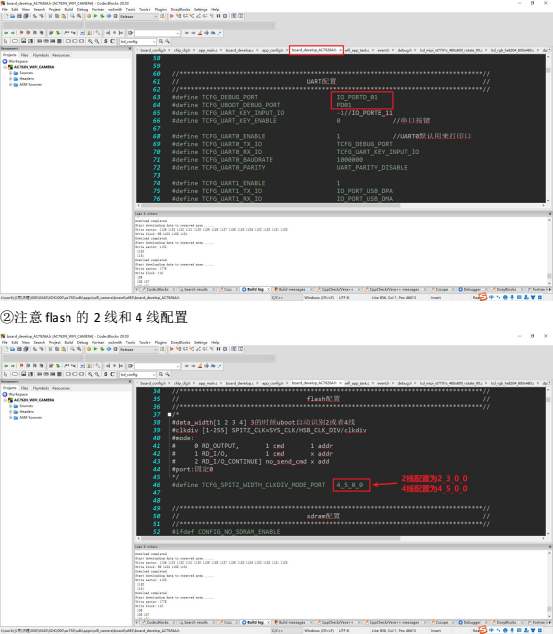Open Settings menu in flash-config window

tap(201, 342)
